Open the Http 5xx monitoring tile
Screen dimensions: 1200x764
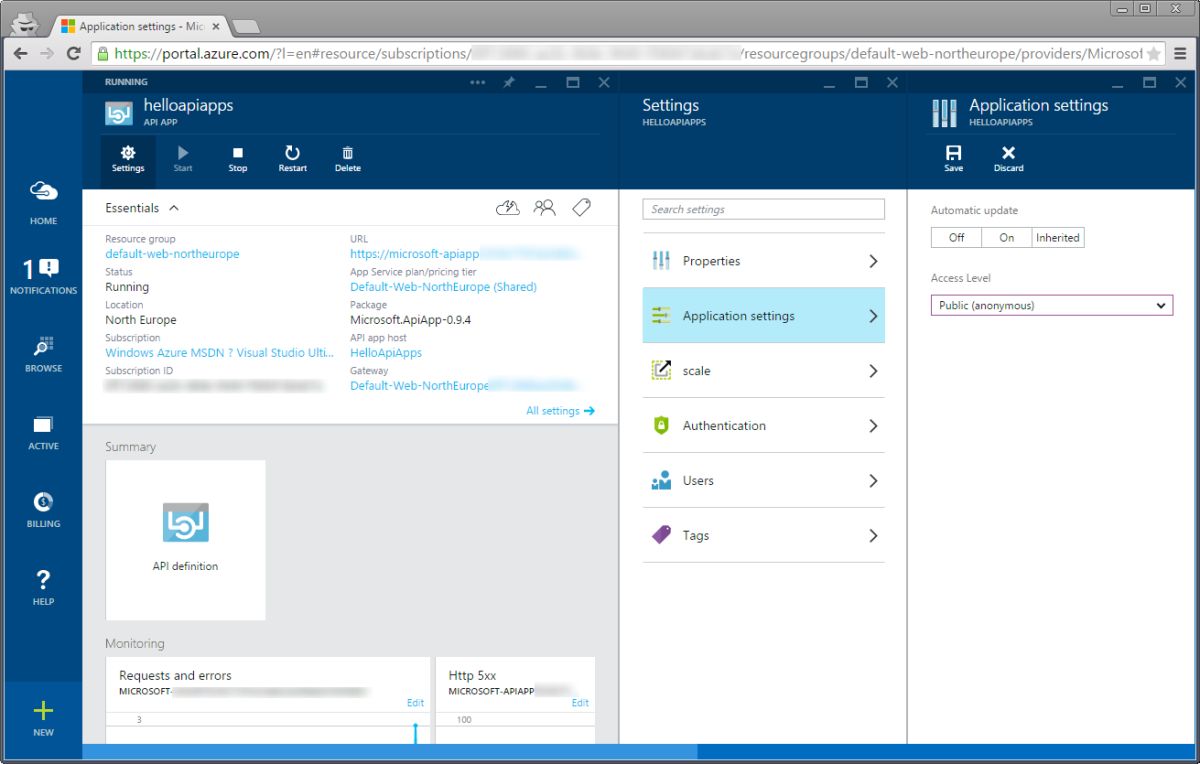[516, 701]
